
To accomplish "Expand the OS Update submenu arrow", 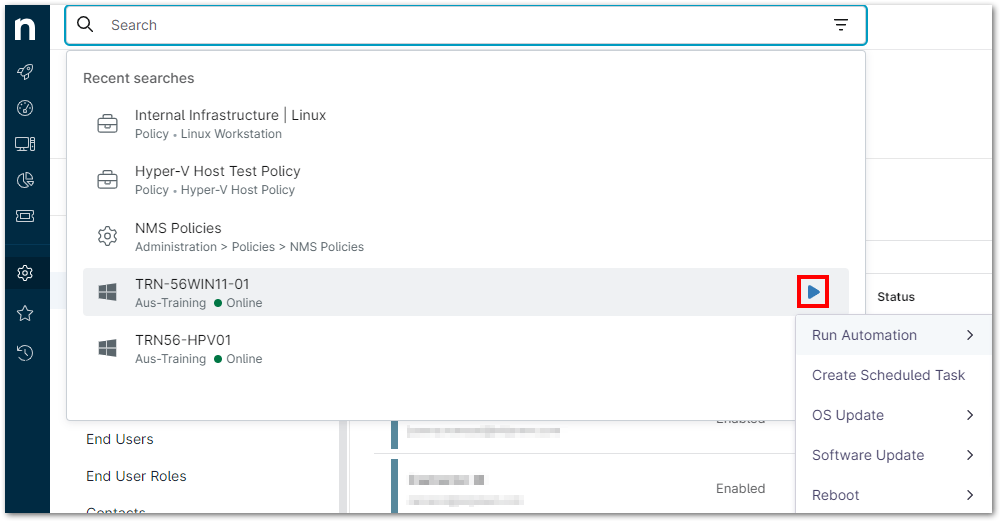I will coord(969,415).
